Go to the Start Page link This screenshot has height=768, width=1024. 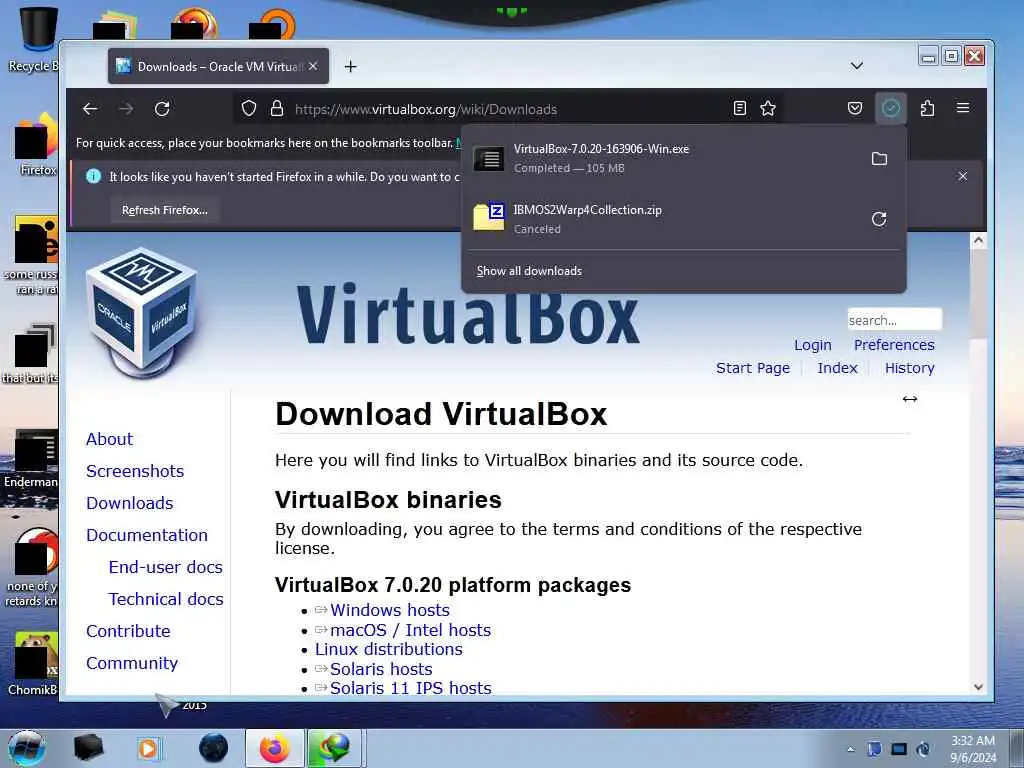pyautogui.click(x=752, y=368)
